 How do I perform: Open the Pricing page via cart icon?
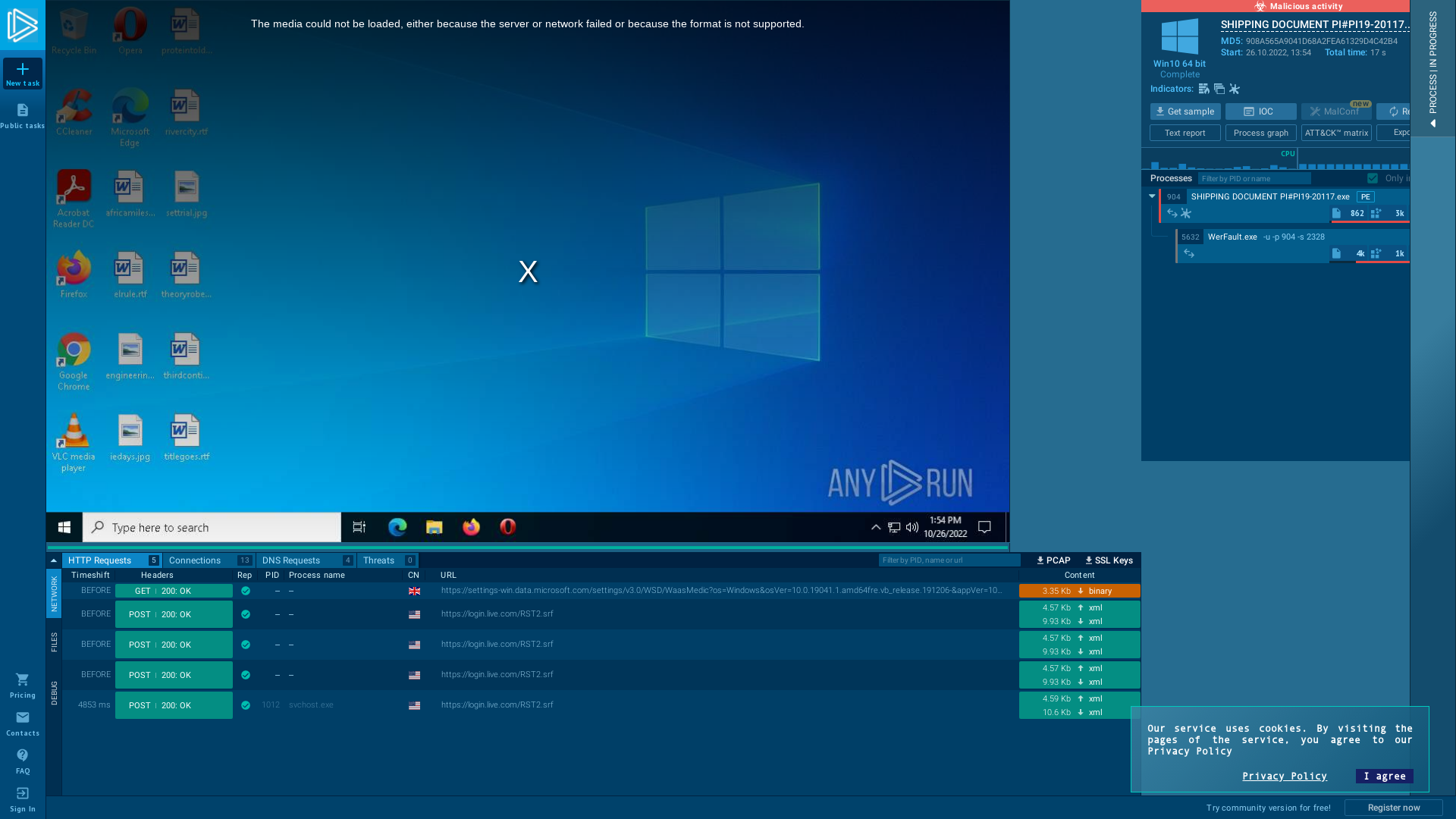(x=22, y=680)
